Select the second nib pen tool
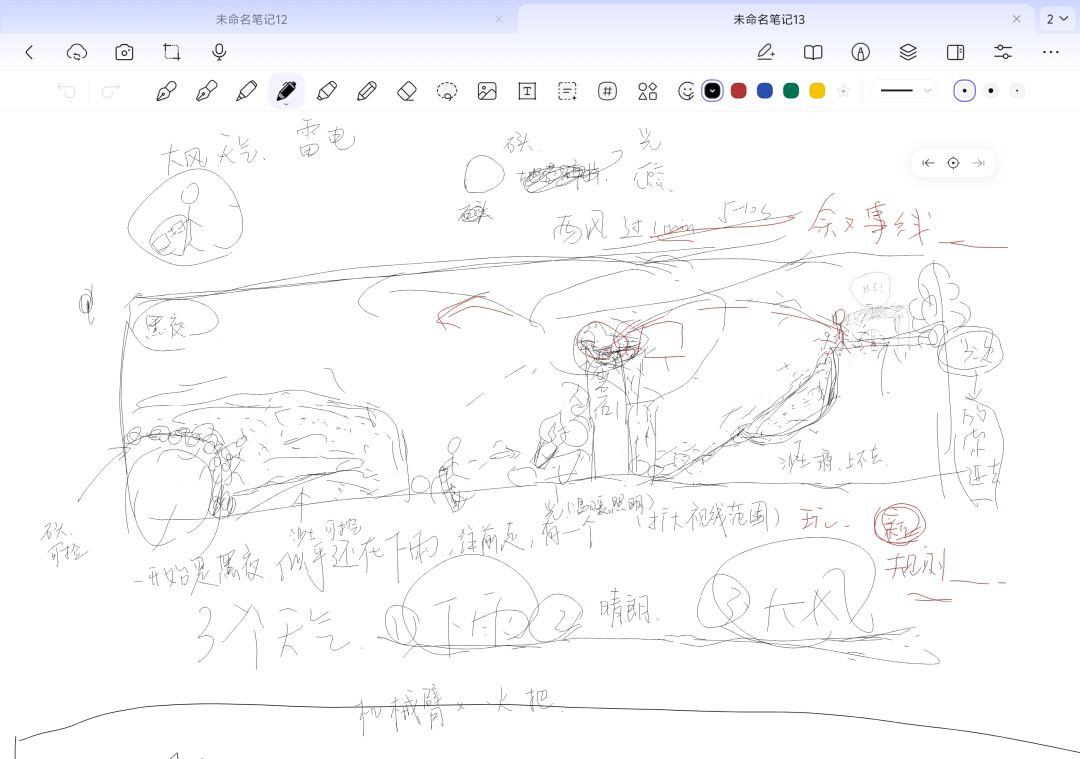 point(206,91)
